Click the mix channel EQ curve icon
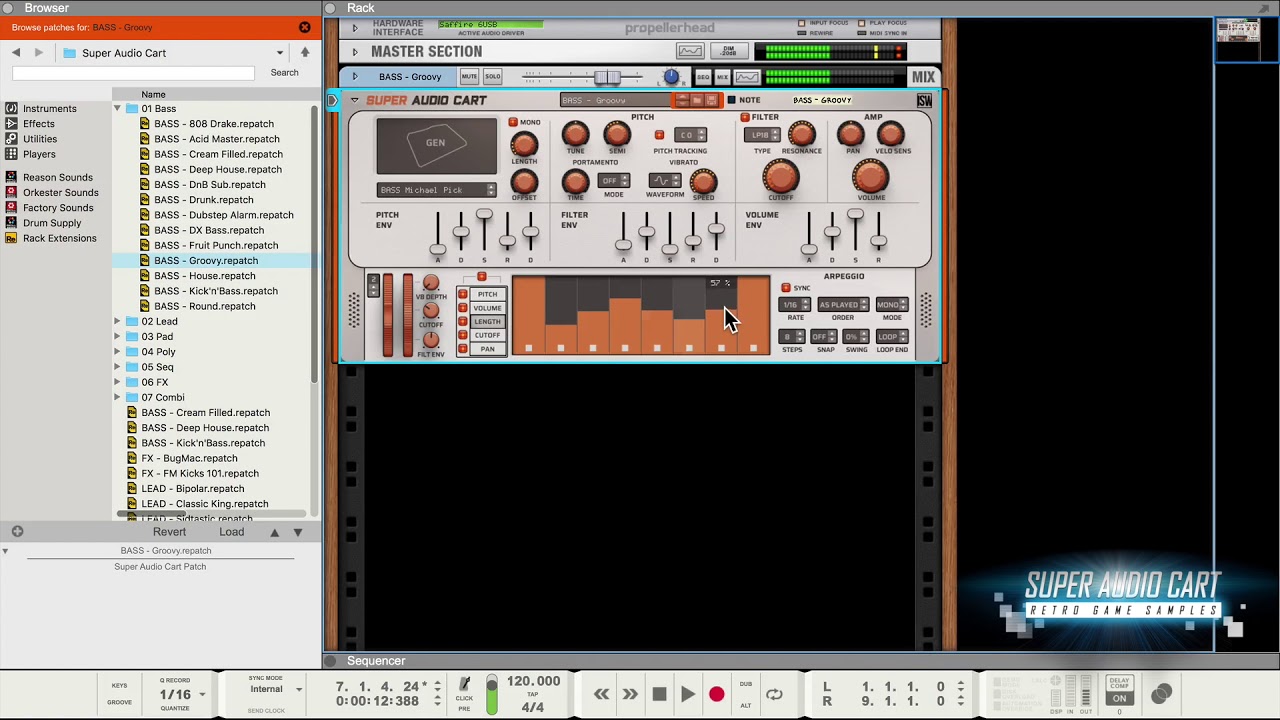Screen dimensions: 1280x720 (x=746, y=77)
